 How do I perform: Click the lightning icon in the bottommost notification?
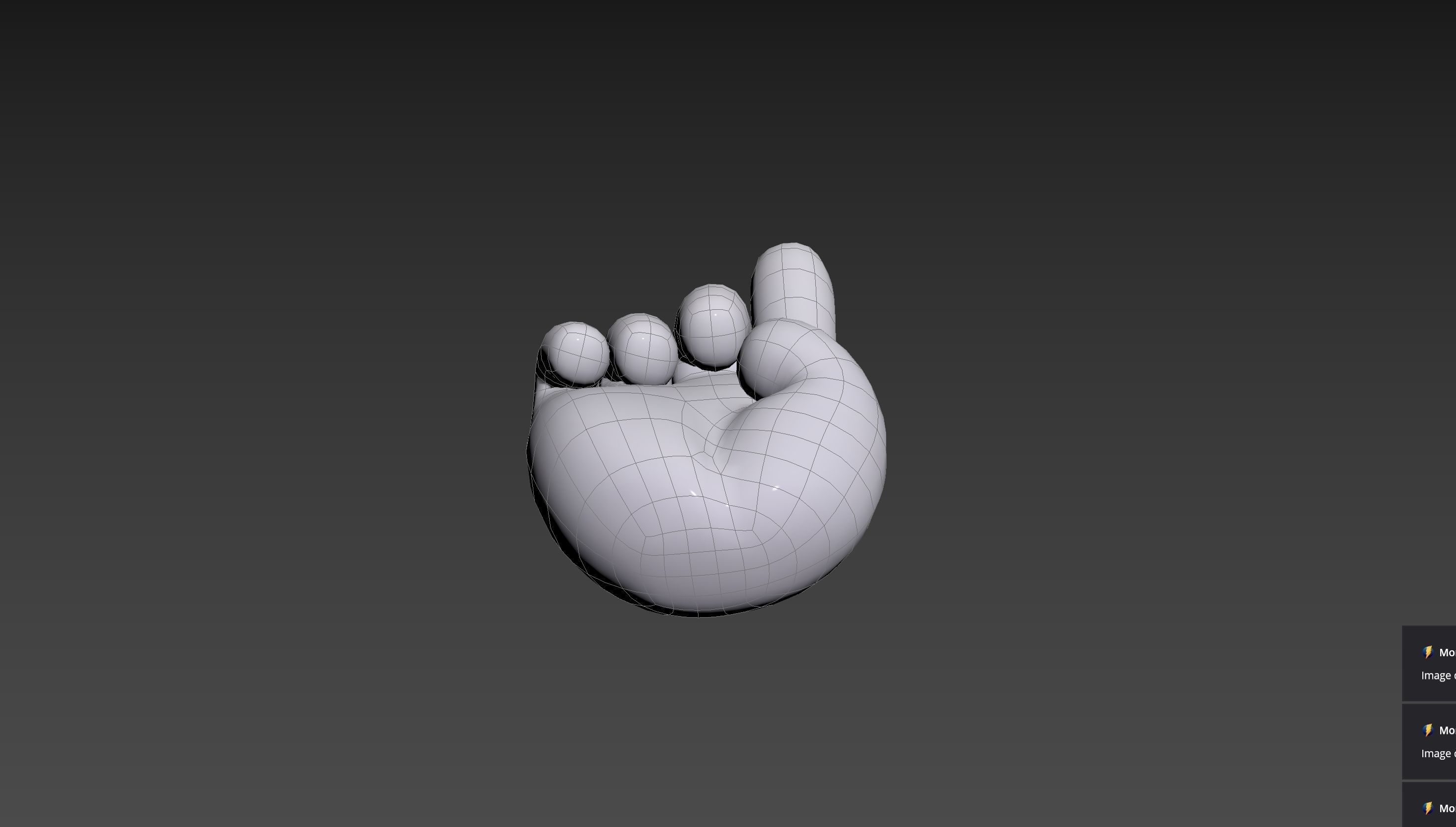coord(1428,808)
